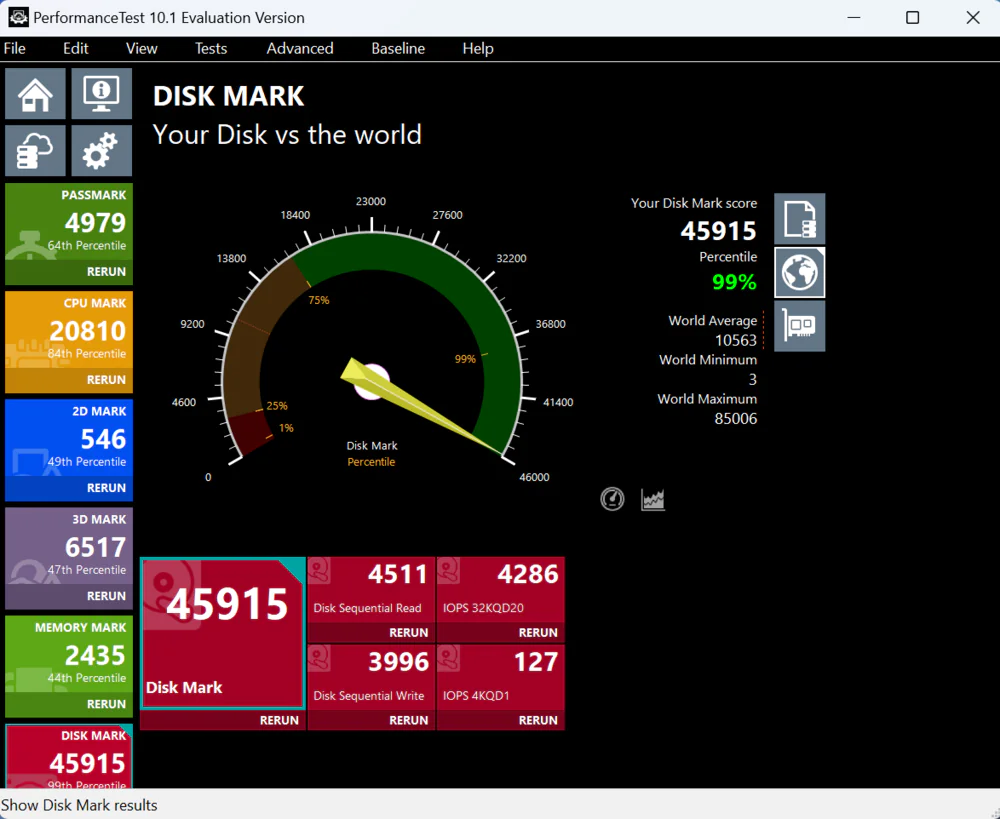Go to the Home dashboard icon

coord(35,94)
